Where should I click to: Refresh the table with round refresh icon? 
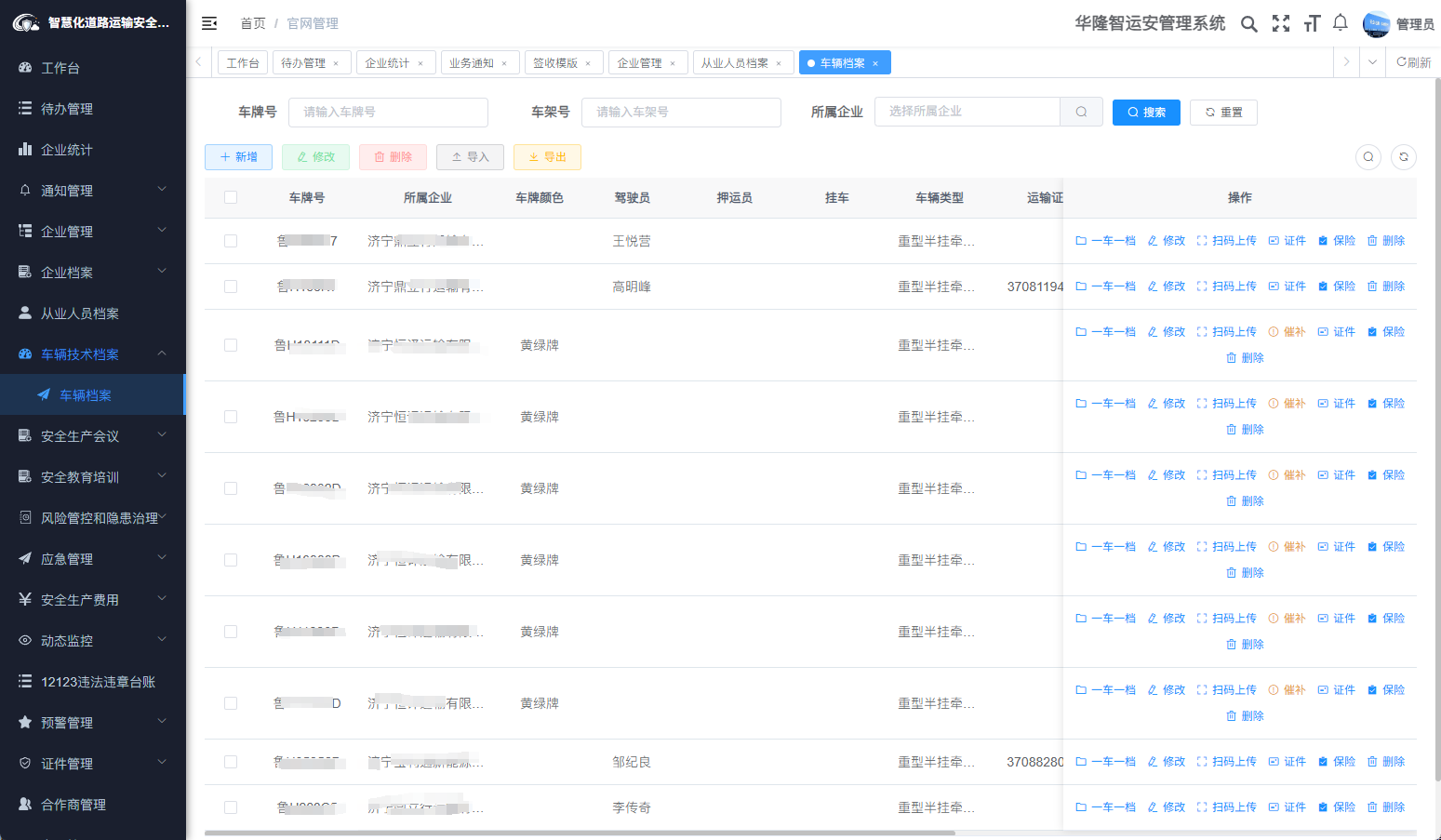click(x=1404, y=157)
